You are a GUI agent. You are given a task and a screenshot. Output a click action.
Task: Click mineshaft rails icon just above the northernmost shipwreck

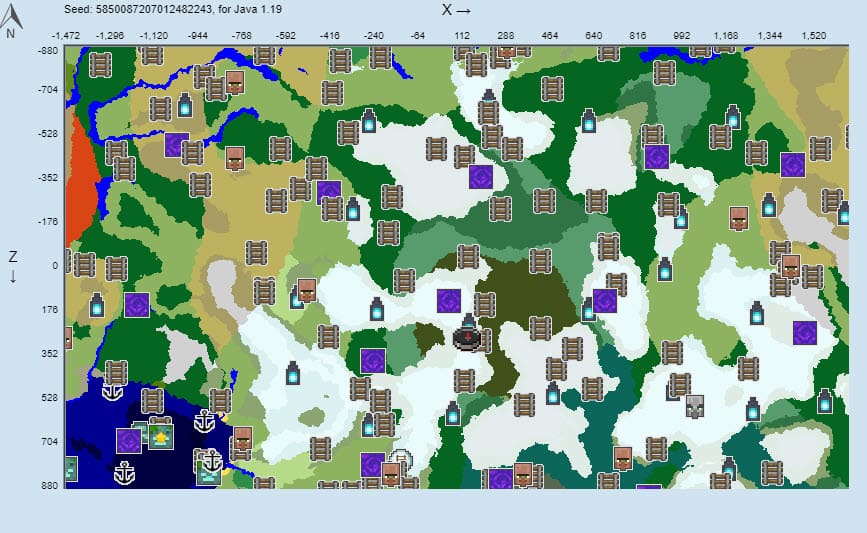(x=116, y=373)
